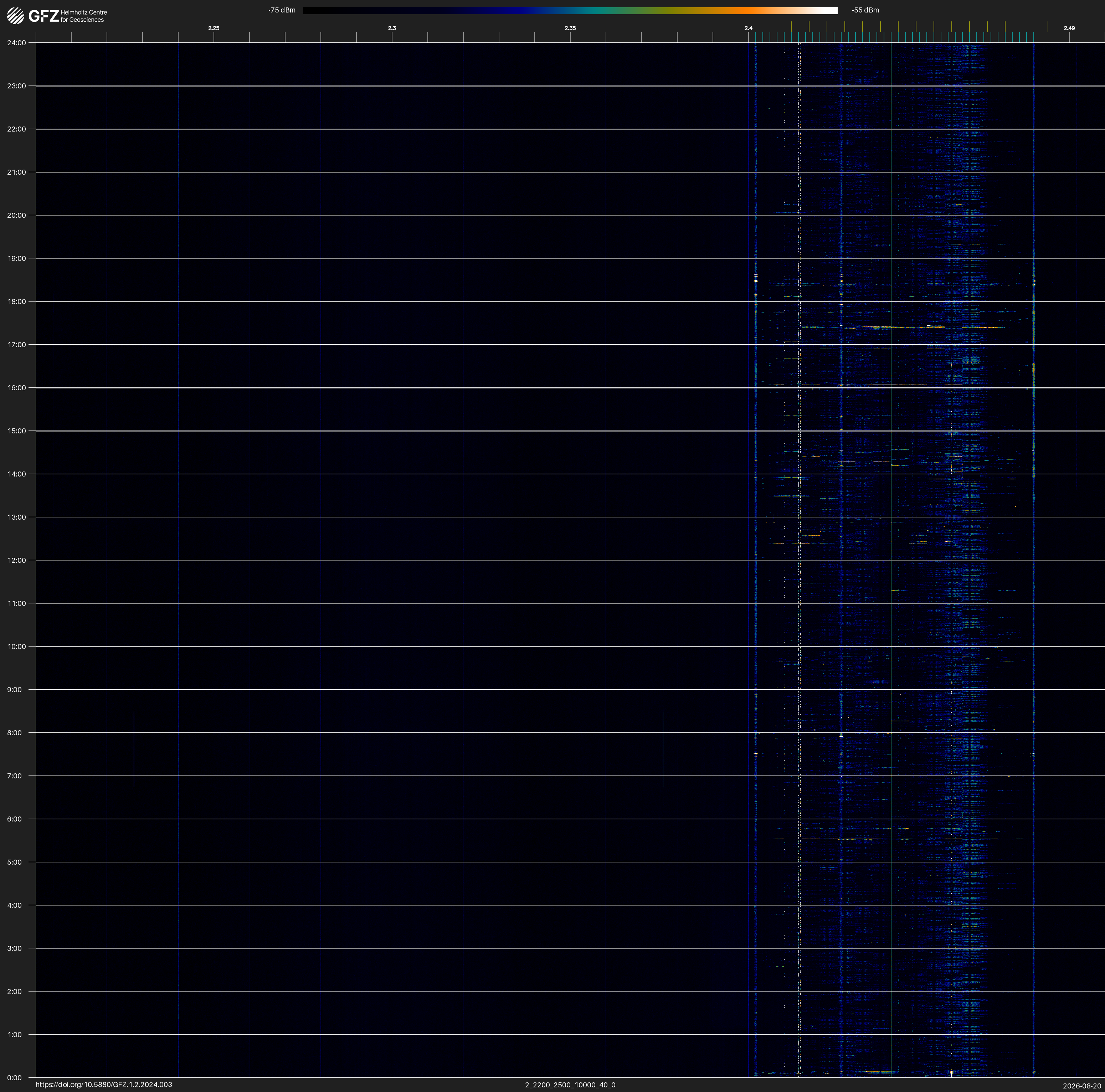Click the 19:00 time axis label
This screenshot has height=1092, width=1105.
pos(17,258)
